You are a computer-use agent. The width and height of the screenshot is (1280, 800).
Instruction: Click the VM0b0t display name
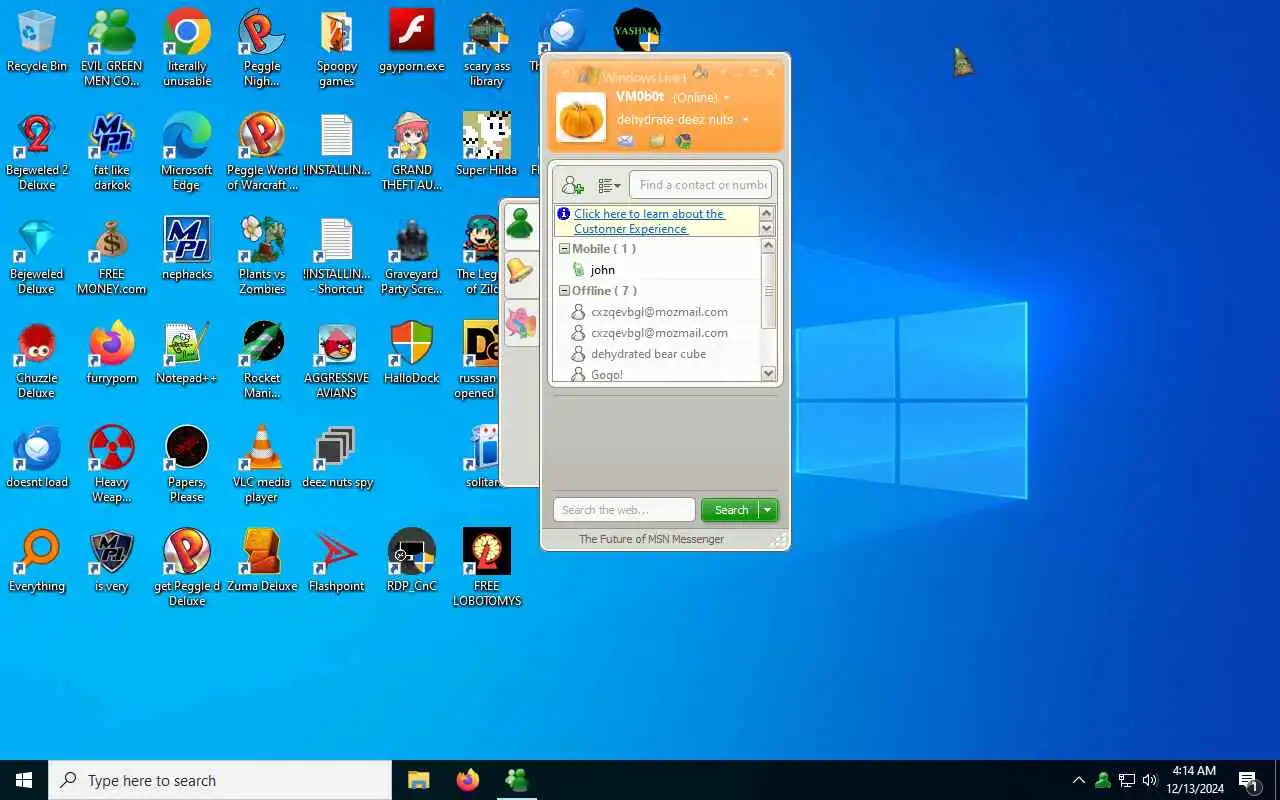tap(640, 97)
